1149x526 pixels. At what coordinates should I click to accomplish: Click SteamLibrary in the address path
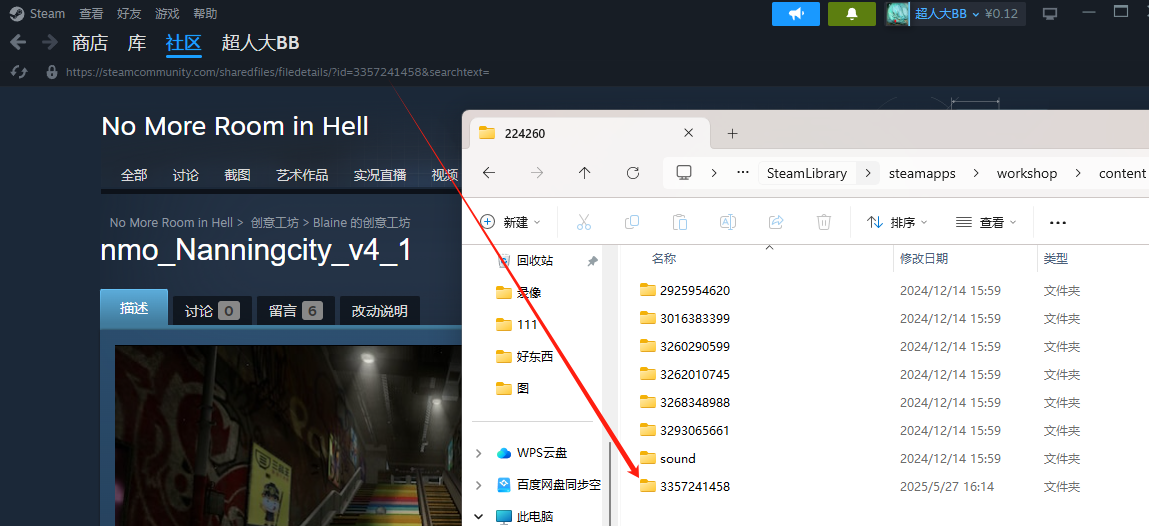point(807,173)
